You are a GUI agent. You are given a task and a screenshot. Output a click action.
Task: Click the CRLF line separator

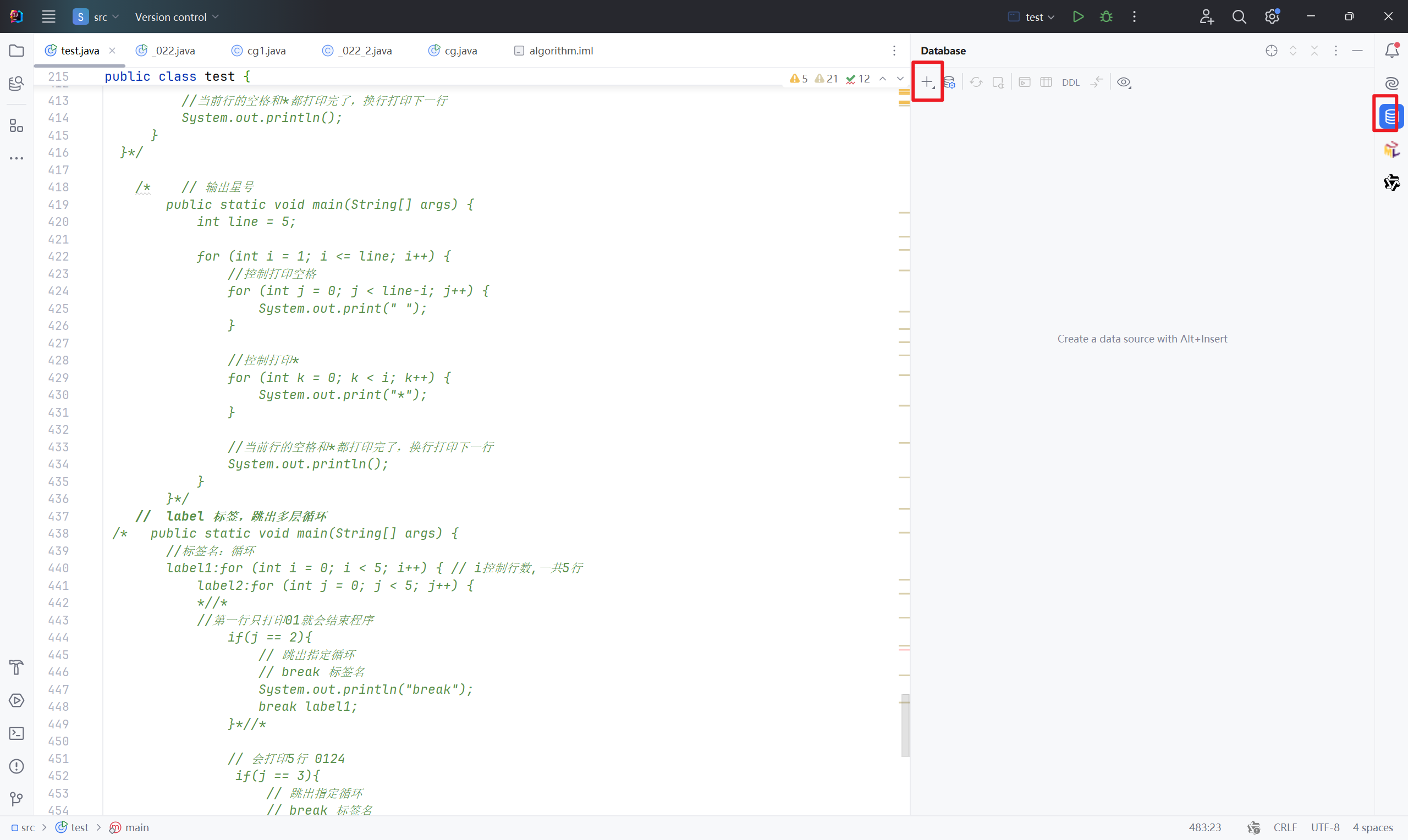(x=1285, y=827)
